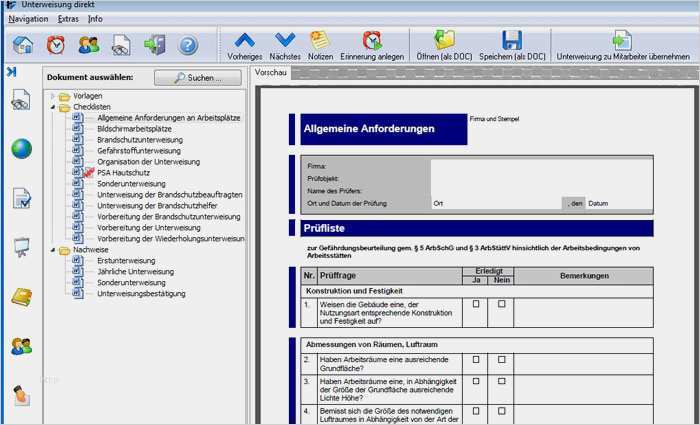Viewport: 700px width, 425px height.
Task: Click the globe icon in left sidebar
Action: 21,148
